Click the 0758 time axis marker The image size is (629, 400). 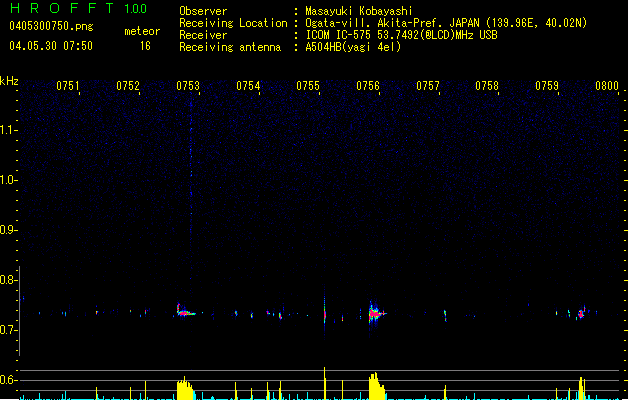point(487,86)
